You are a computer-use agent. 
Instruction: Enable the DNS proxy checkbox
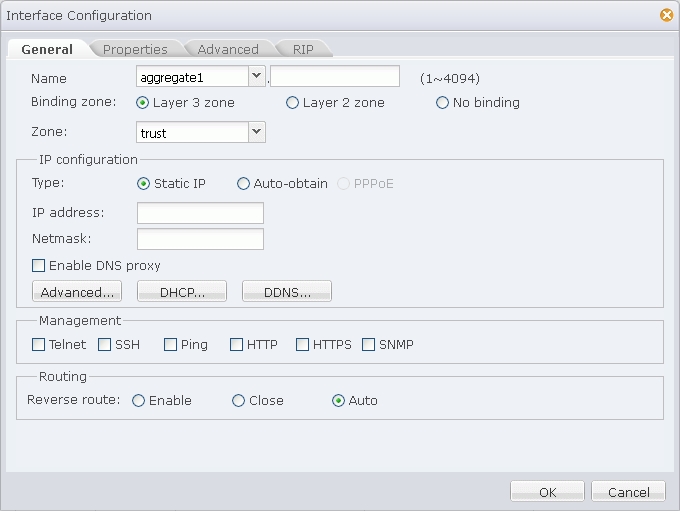click(39, 265)
